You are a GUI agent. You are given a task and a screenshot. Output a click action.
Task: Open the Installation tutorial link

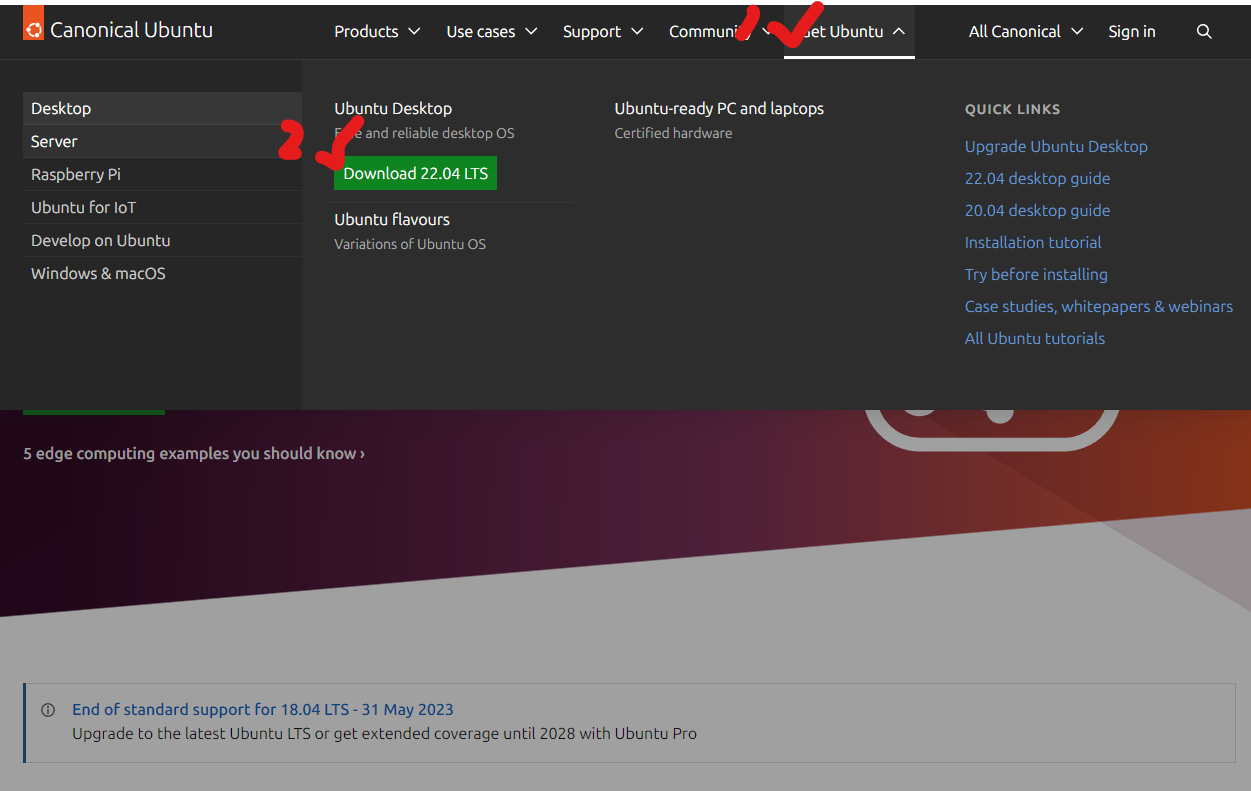coord(1033,242)
